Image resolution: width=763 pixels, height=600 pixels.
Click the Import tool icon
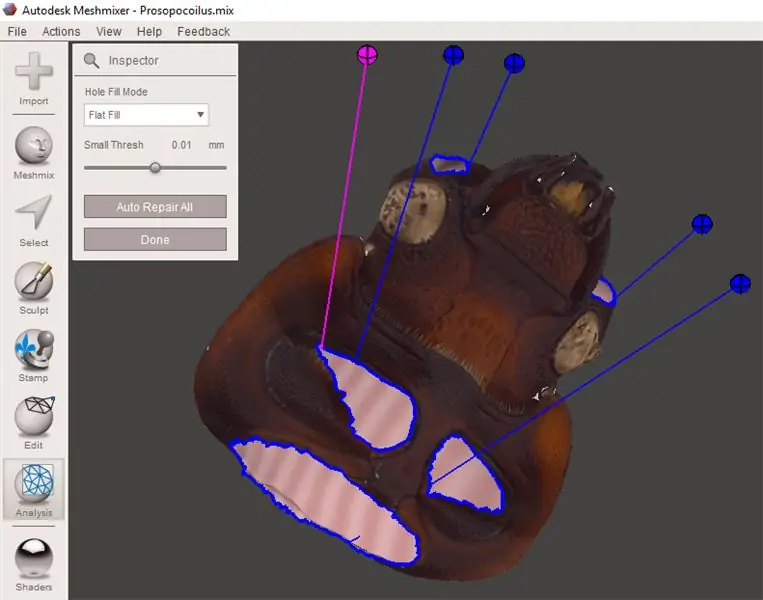click(x=34, y=75)
